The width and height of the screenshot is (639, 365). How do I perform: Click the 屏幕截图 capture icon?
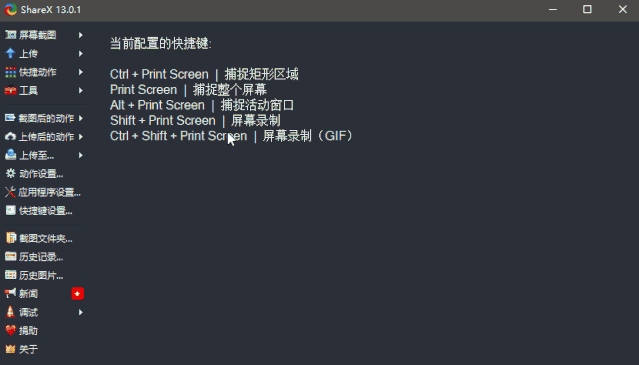[x=11, y=35]
